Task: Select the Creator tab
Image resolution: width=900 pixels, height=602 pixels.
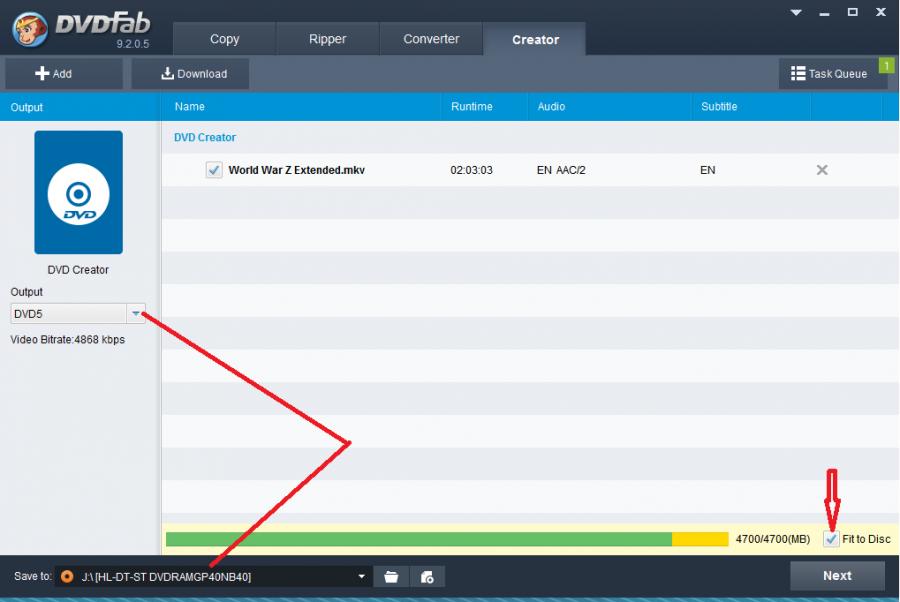Action: point(535,39)
